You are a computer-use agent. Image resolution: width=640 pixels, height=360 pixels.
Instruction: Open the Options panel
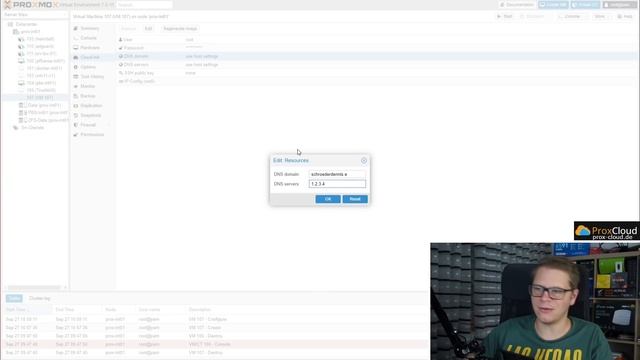88,67
